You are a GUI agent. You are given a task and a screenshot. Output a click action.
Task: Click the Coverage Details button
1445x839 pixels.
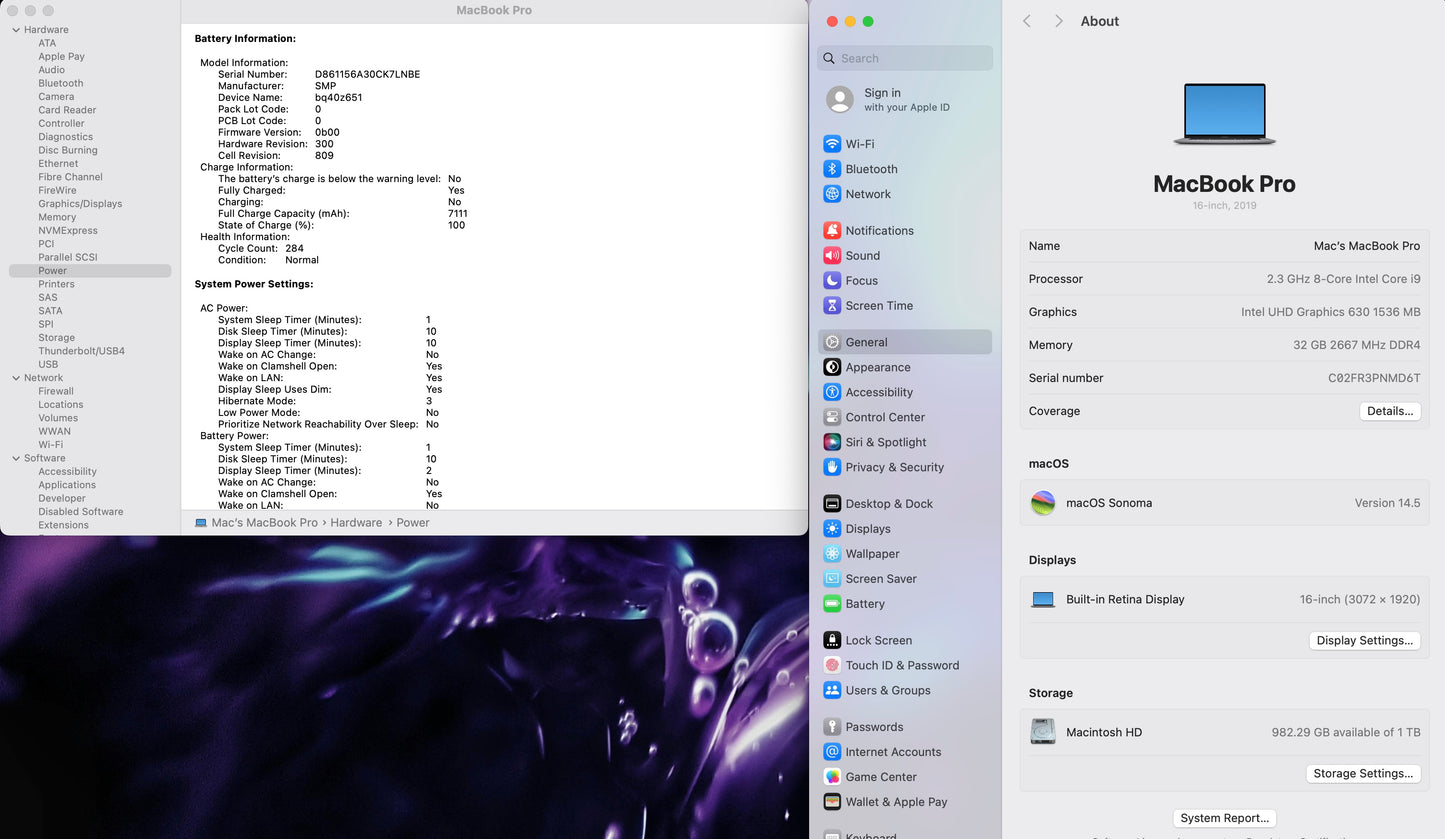click(x=1389, y=411)
